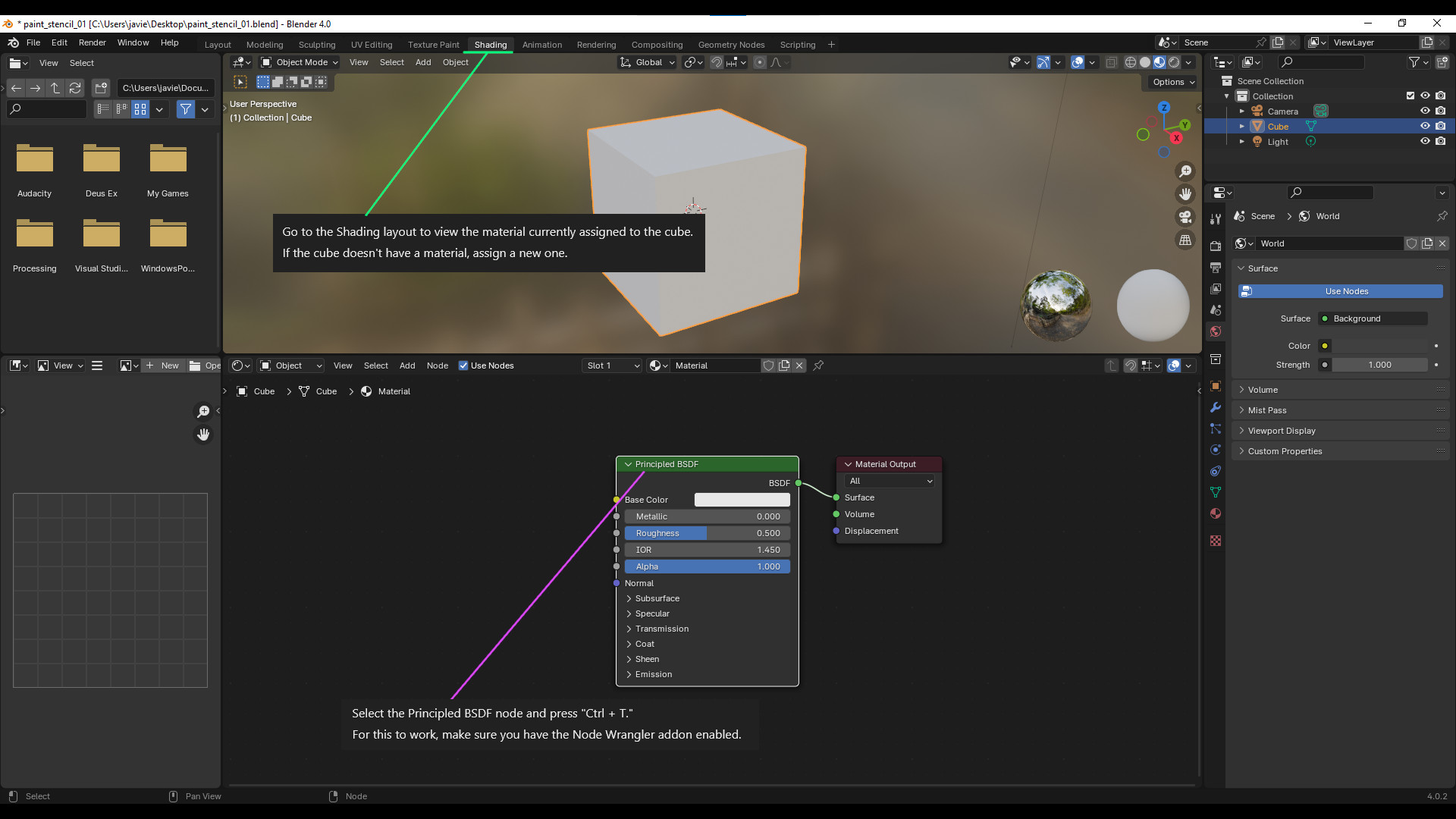Toggle snapping magnet in viewport header
1456x819 pixels.
point(716,62)
